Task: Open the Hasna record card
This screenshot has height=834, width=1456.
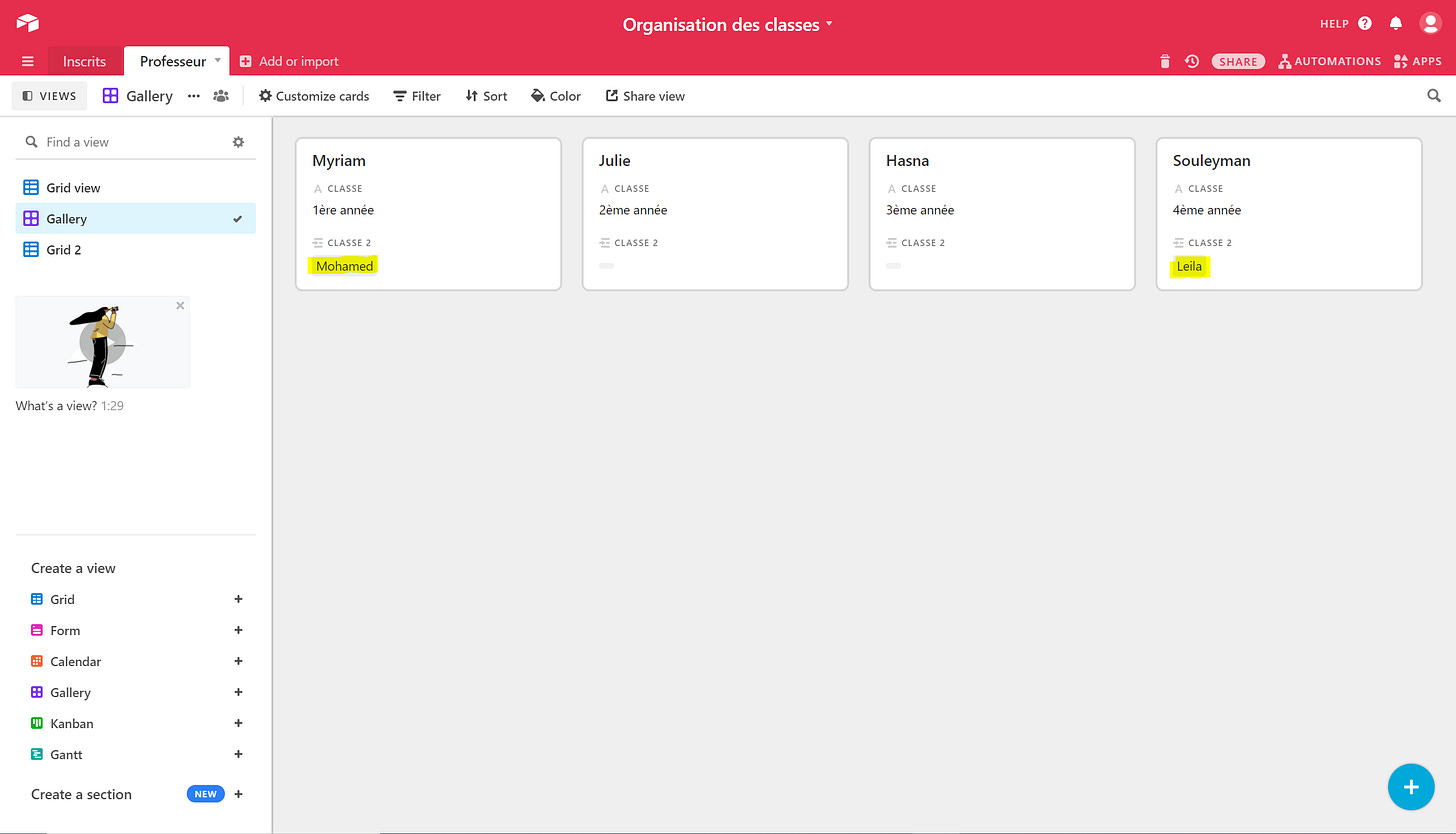Action: pyautogui.click(x=1002, y=214)
